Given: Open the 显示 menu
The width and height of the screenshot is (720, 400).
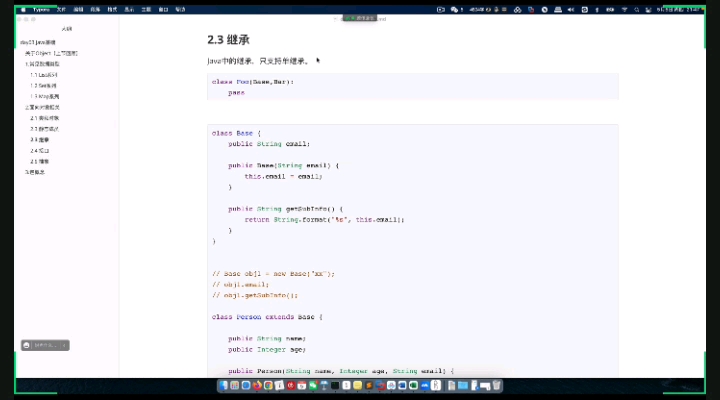Looking at the screenshot, I should point(129,9).
